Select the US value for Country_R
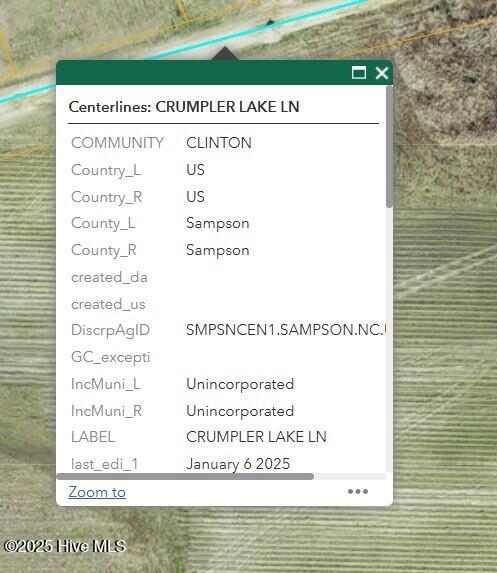Viewport: 497px width, 573px height. pos(195,197)
